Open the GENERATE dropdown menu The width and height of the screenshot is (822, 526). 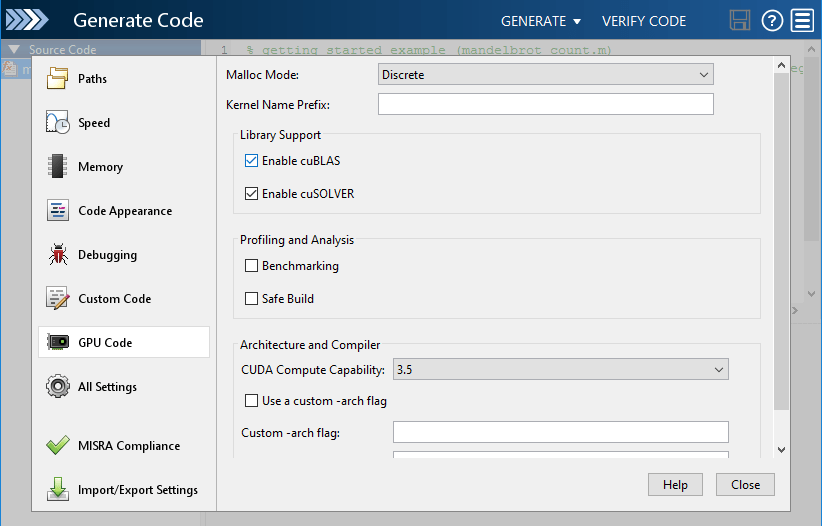(x=541, y=21)
